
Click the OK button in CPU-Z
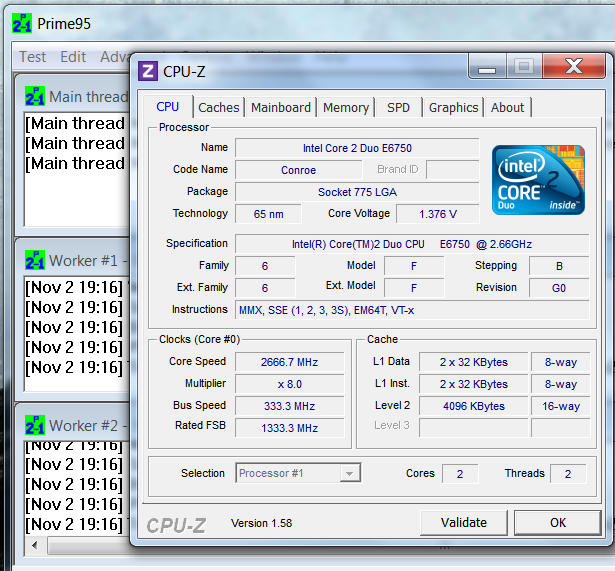tap(558, 523)
